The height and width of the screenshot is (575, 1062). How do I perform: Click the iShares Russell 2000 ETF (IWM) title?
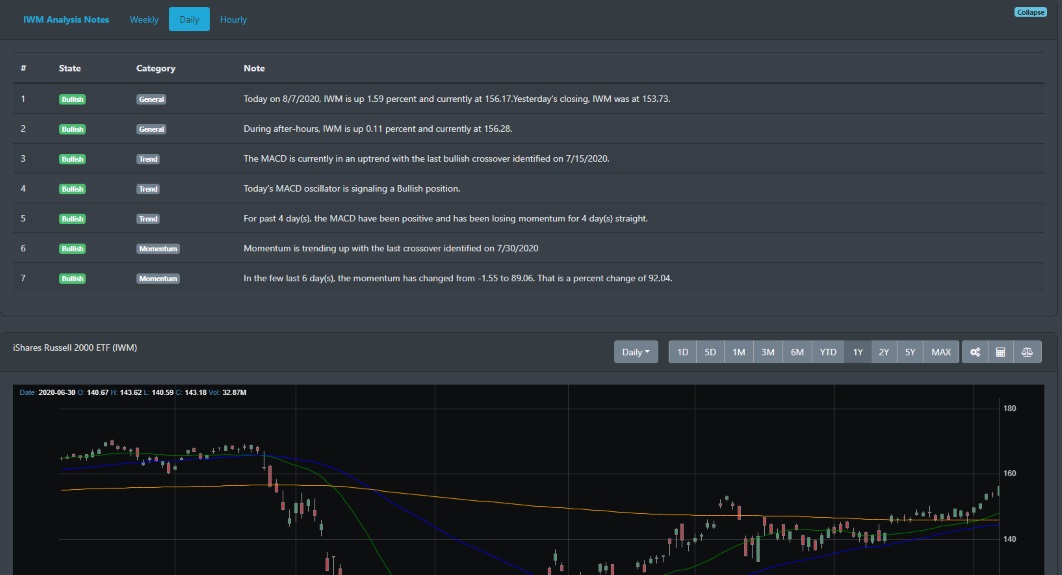[x=75, y=347]
